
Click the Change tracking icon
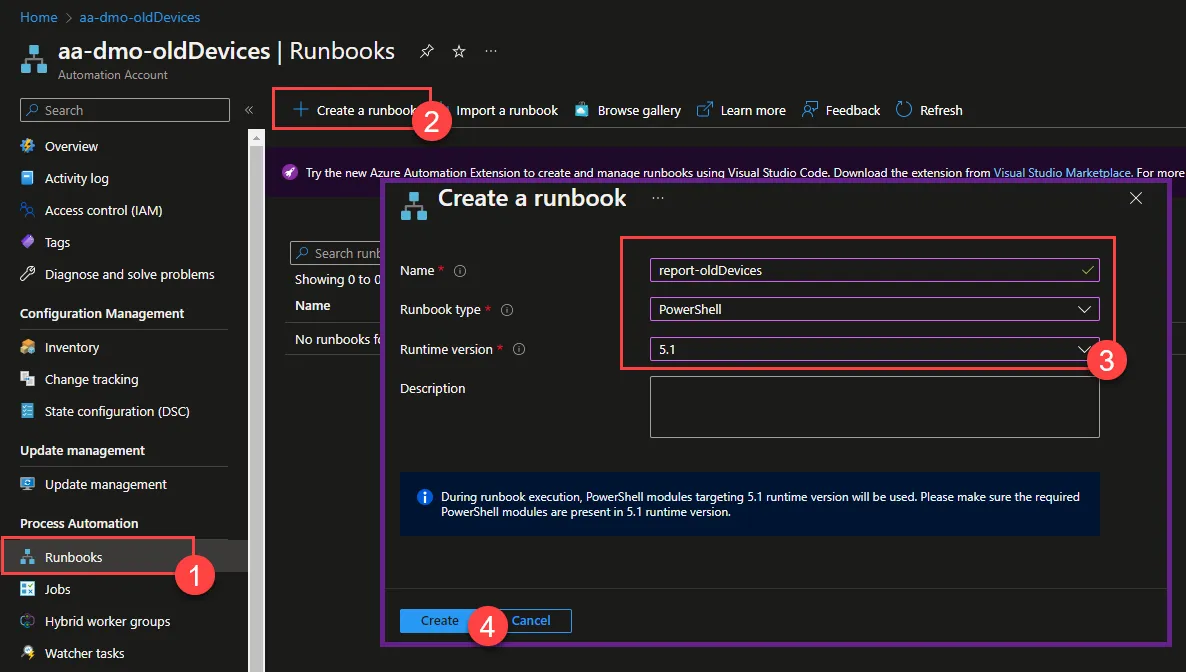click(x=28, y=378)
